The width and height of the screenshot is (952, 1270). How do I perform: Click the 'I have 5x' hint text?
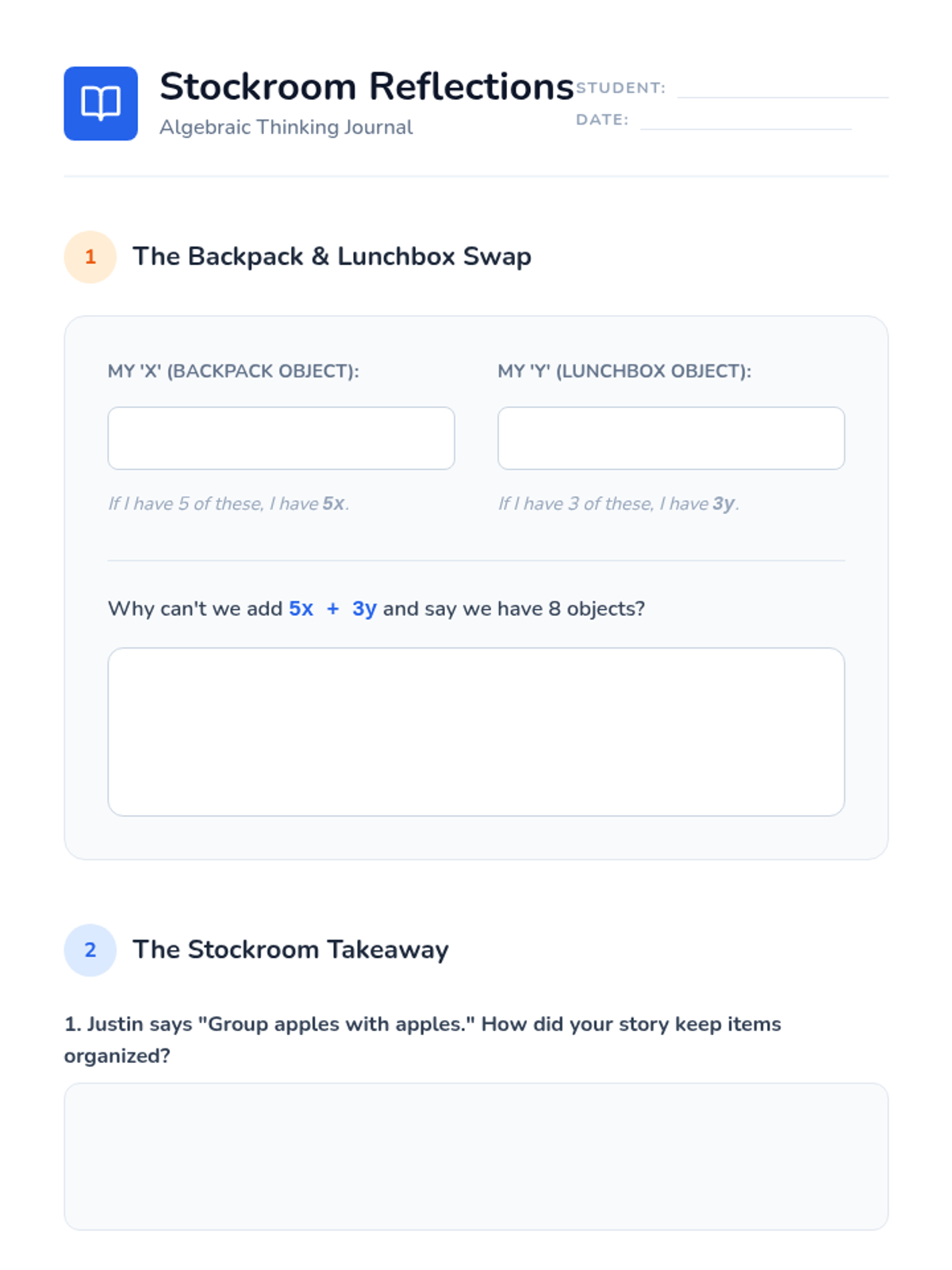tap(228, 503)
